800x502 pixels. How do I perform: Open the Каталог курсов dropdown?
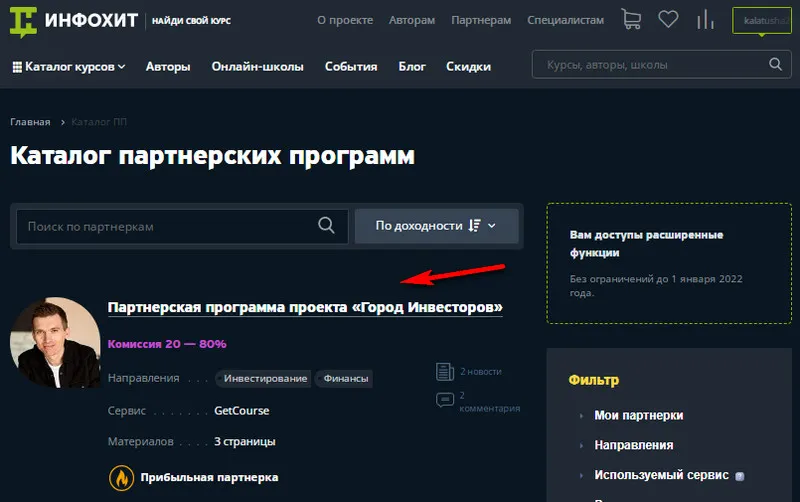[x=69, y=67]
